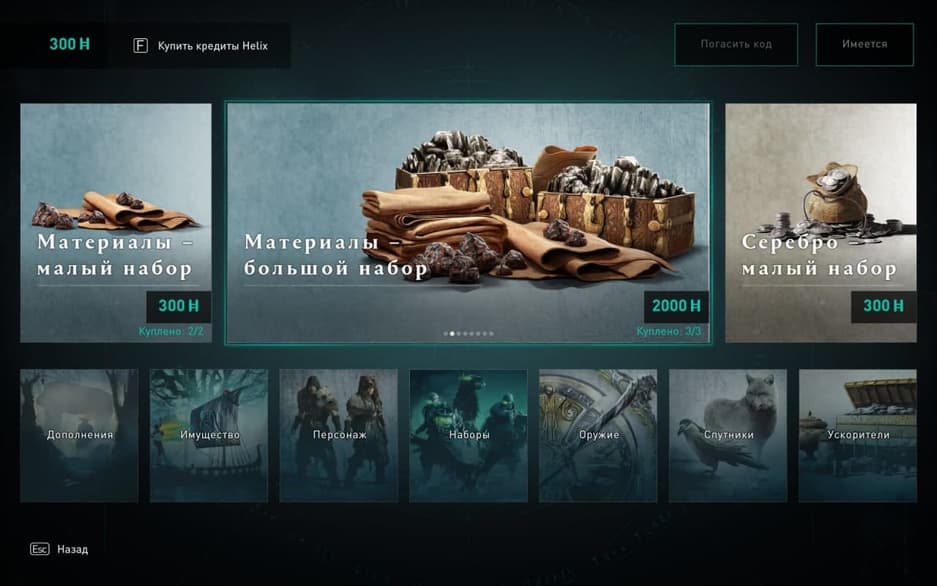The width and height of the screenshot is (937, 586).
Task: Open the Наборы category tile
Action: [x=468, y=435]
